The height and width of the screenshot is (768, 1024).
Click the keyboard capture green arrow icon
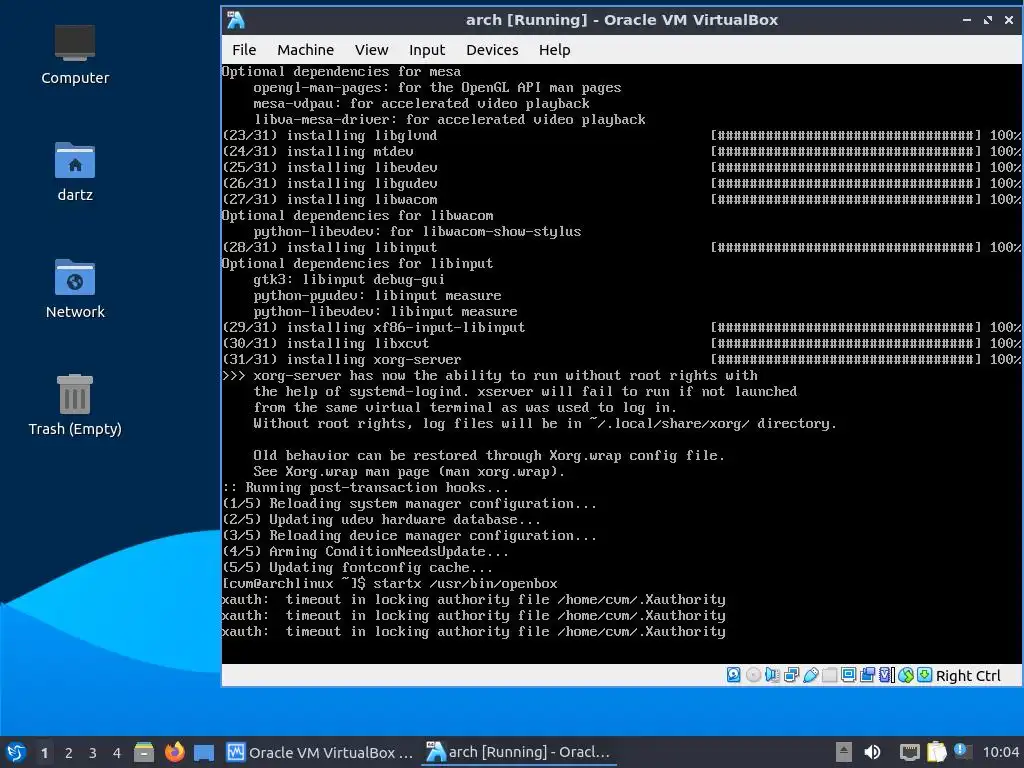click(925, 675)
